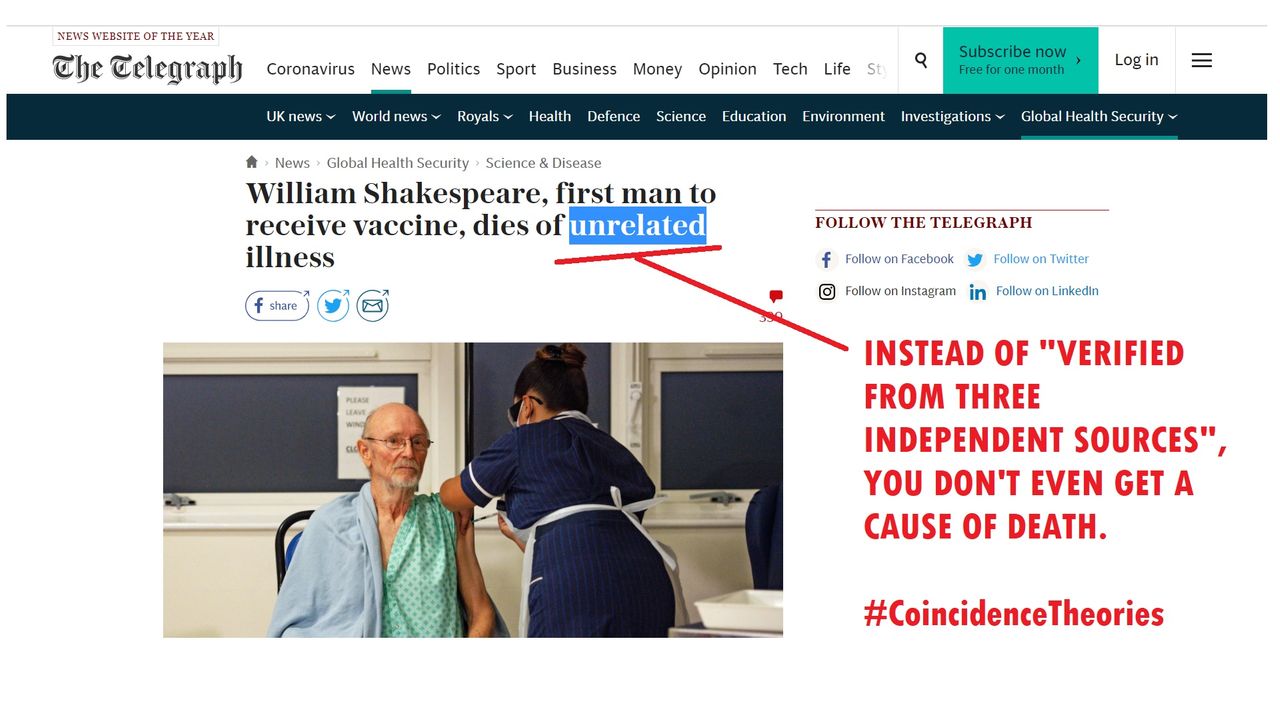Expand Global Health Security dropdown
Screen dimensions: 1280x720
point(1099,116)
